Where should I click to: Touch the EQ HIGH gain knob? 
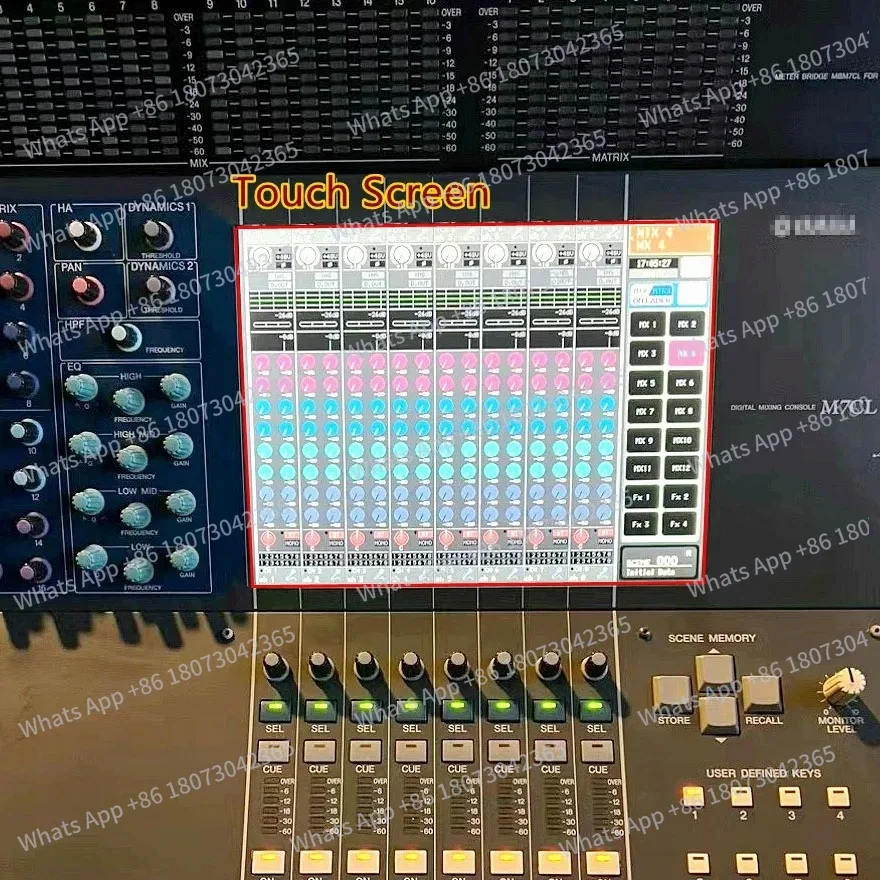click(176, 387)
